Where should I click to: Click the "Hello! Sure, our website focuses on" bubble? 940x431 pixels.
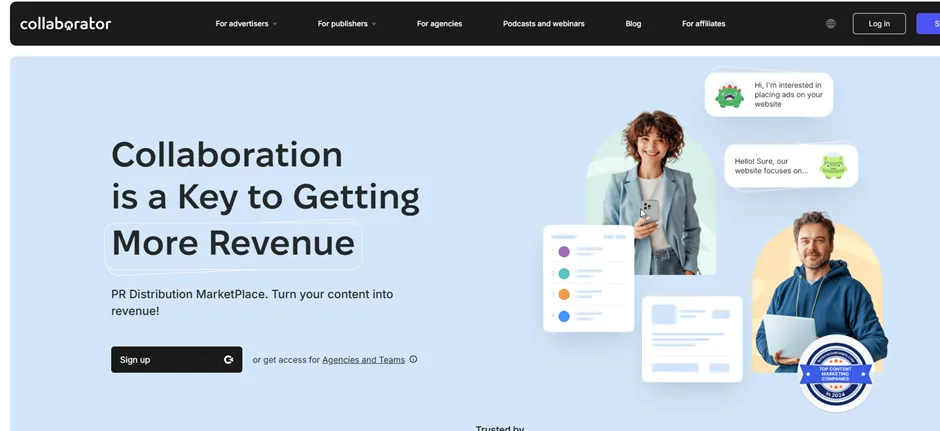coord(791,166)
